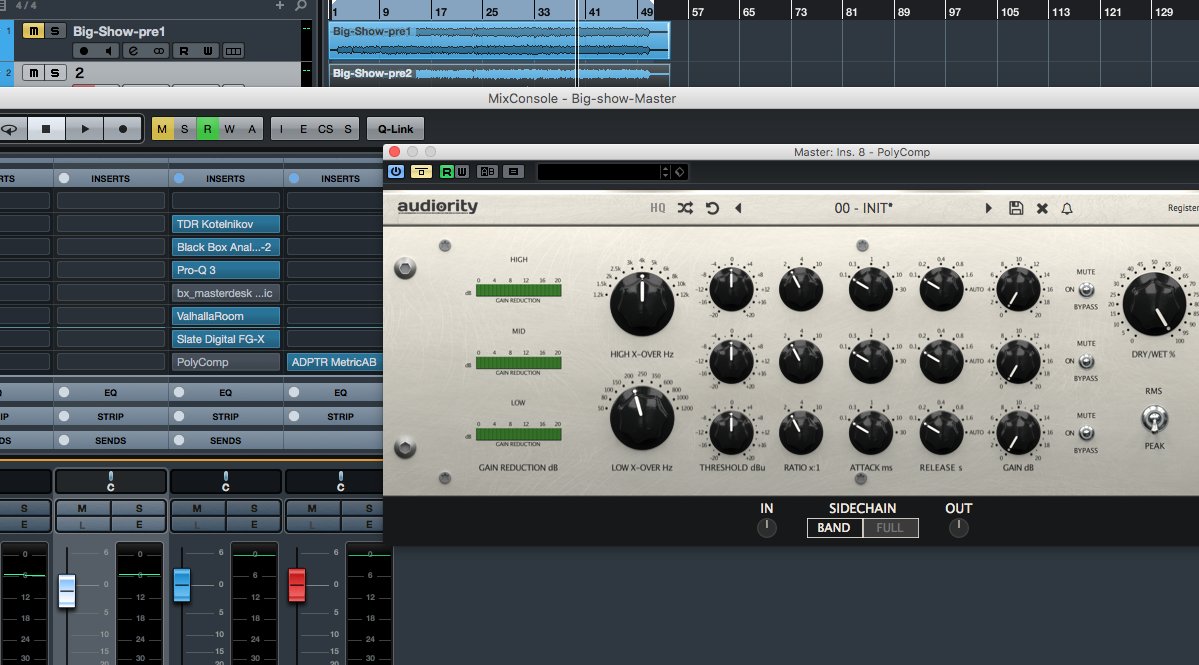Click the low band THRESHOLD knob
The width and height of the screenshot is (1199, 665).
point(731,433)
